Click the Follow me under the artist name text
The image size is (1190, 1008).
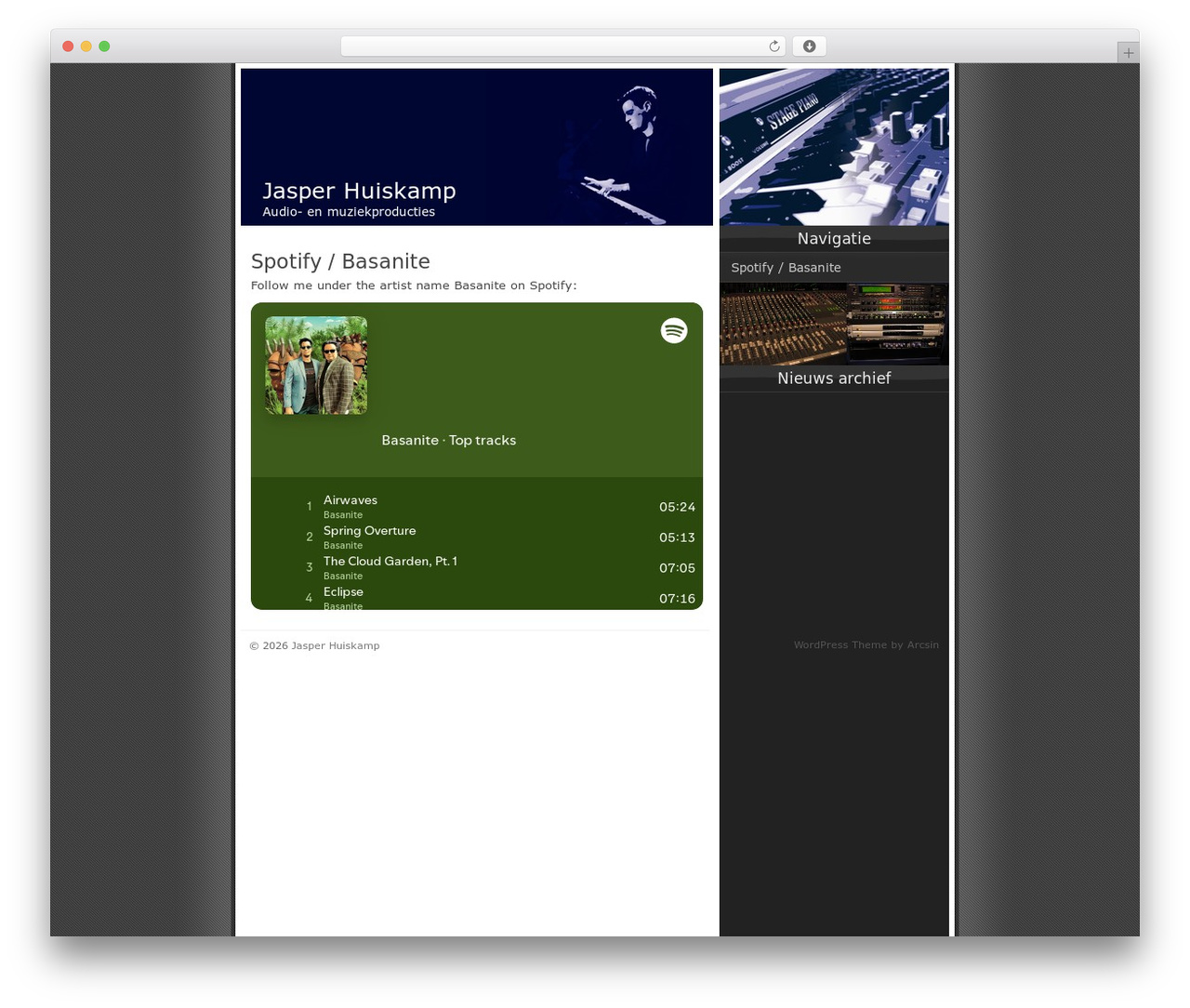point(414,285)
